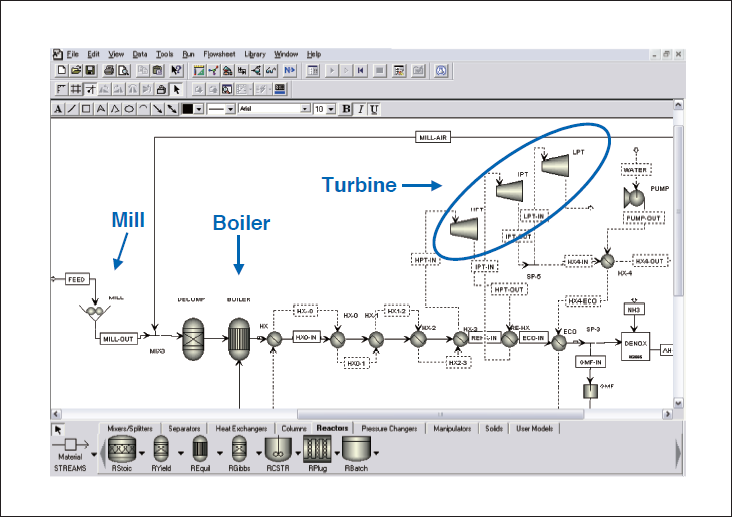Open the font size dropdown
This screenshot has width=732, height=517.
(333, 108)
